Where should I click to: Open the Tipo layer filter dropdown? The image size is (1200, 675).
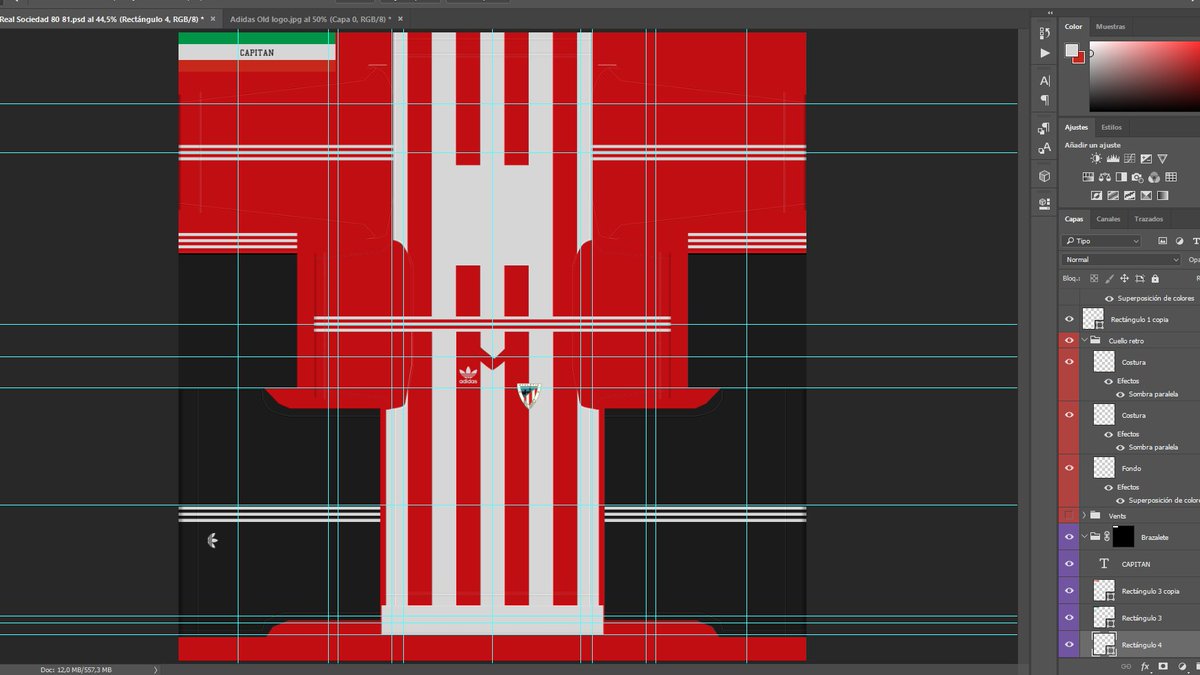(1101, 241)
